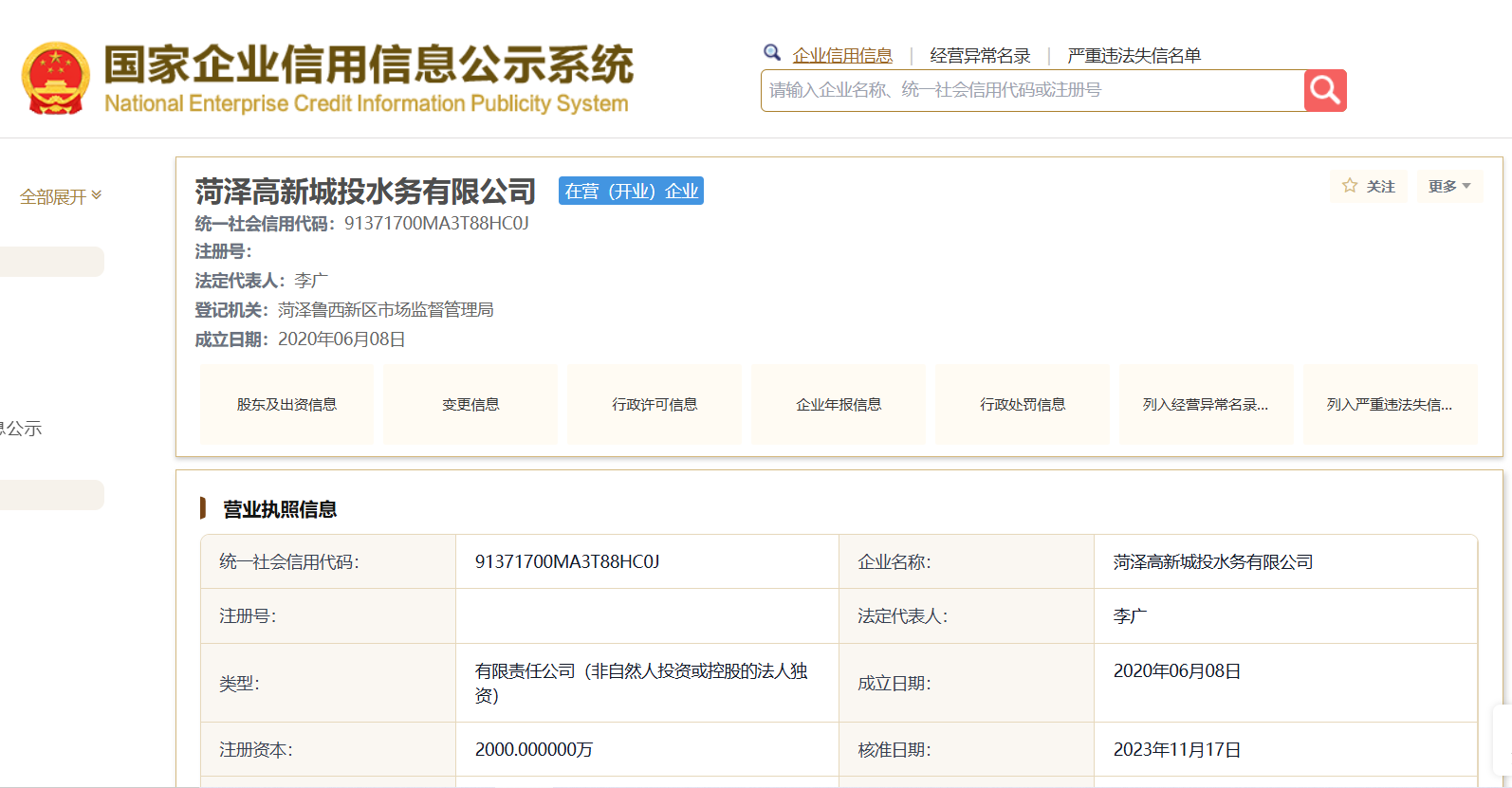Go to 行政许可信息 section
This screenshot has height=788, width=1512.
coord(655,405)
